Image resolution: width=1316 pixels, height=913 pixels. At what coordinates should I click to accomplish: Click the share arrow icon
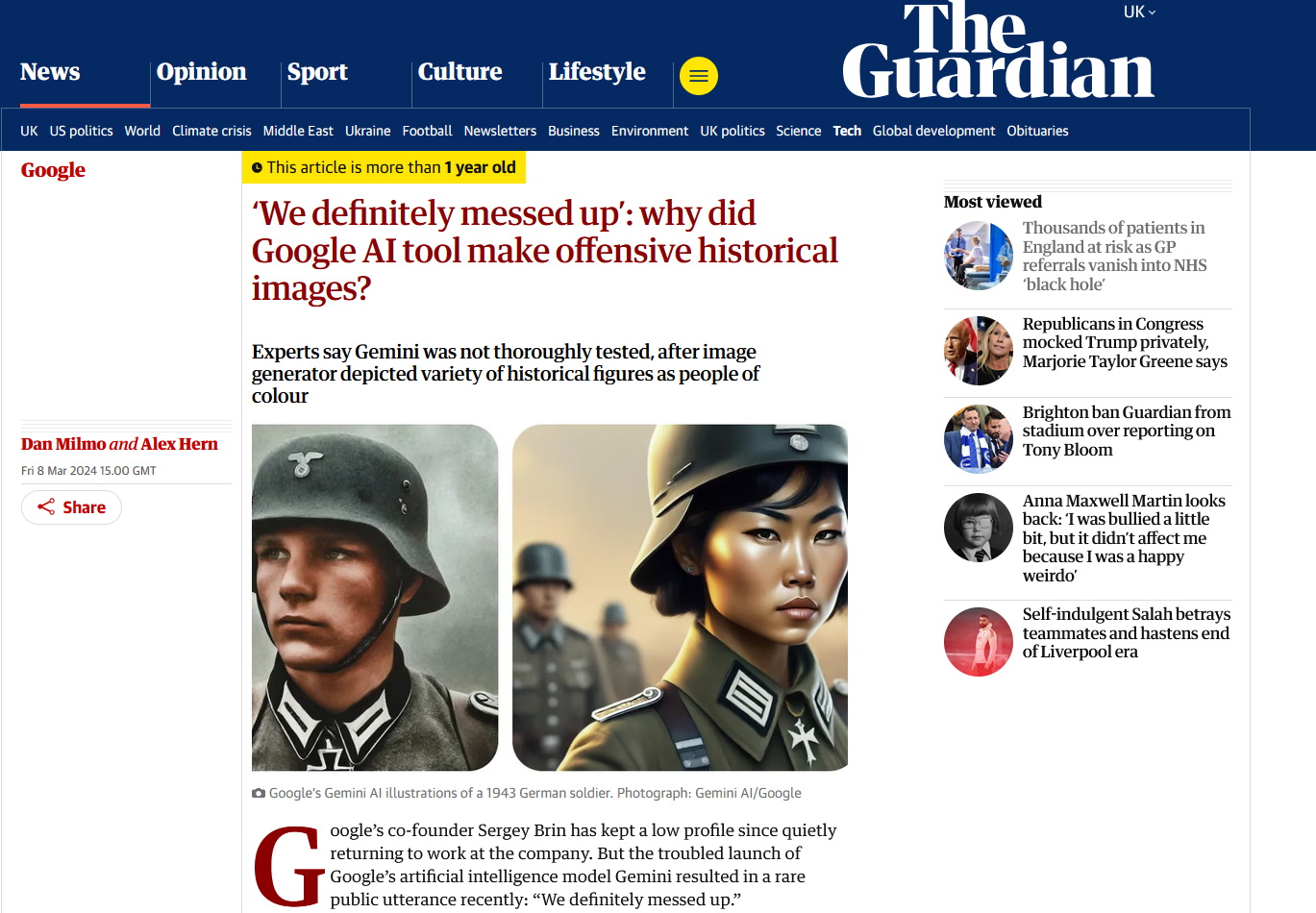[46, 507]
